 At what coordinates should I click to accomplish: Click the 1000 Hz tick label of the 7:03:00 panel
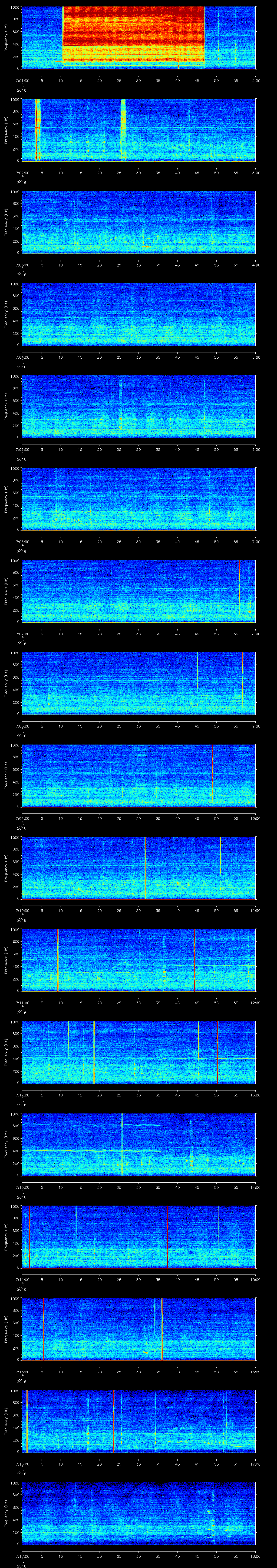[x=15, y=192]
